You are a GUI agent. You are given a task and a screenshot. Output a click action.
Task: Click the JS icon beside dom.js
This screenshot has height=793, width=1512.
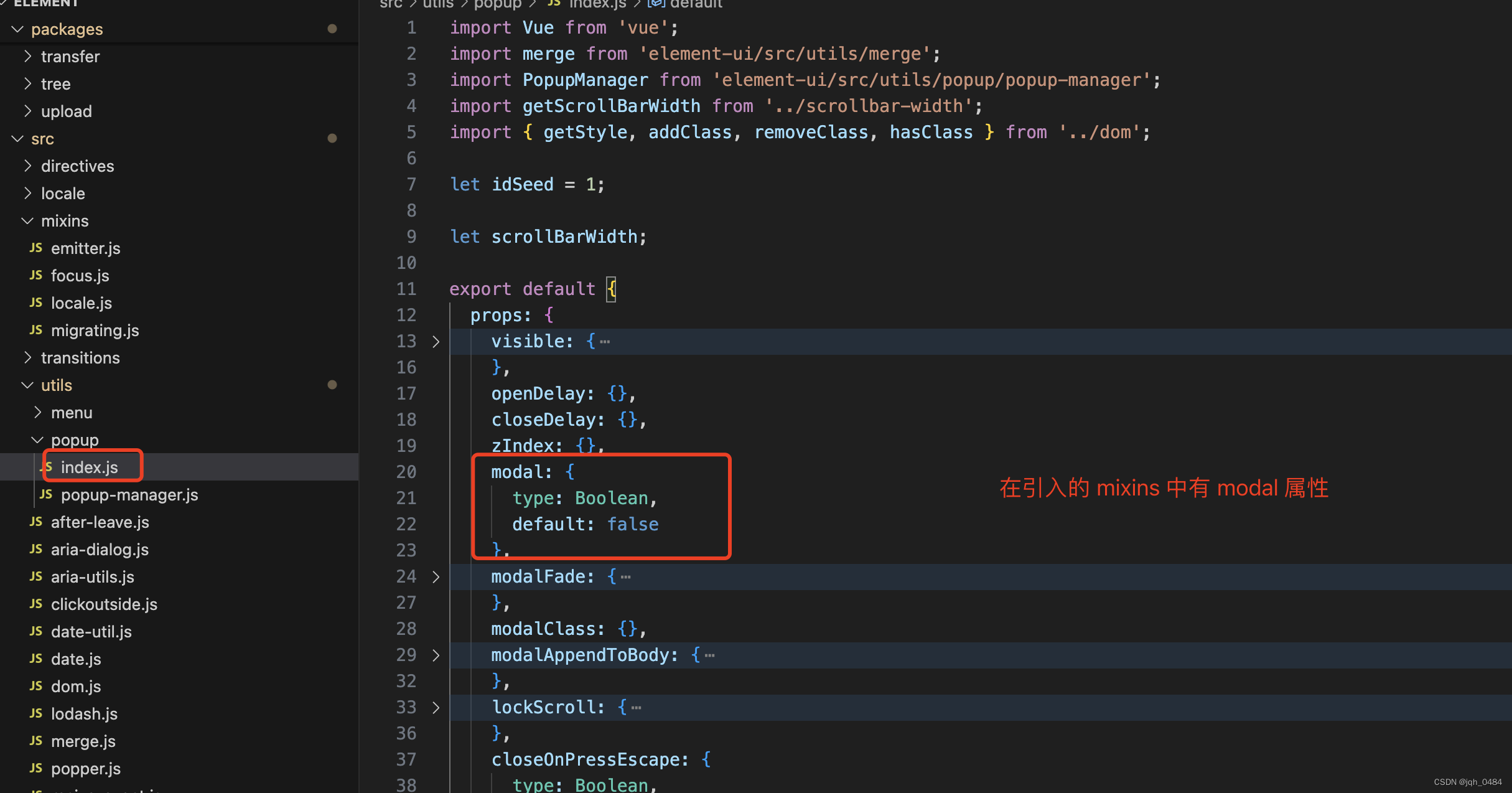[36, 686]
